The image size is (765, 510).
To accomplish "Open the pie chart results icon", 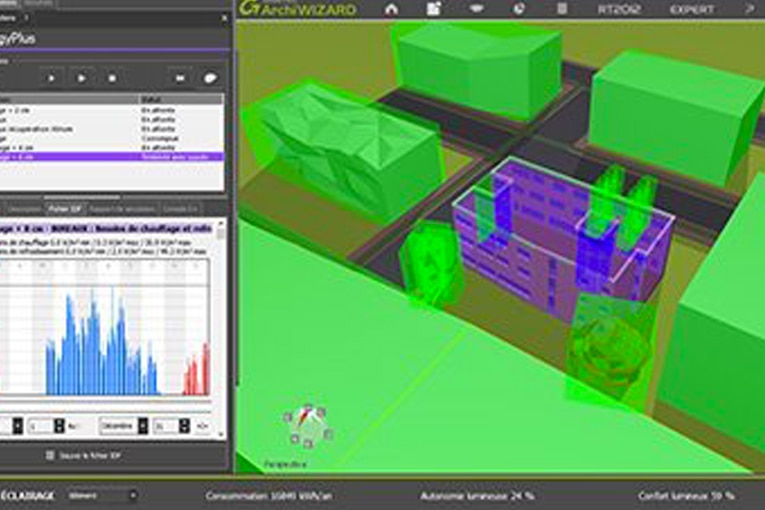I will coord(519,9).
